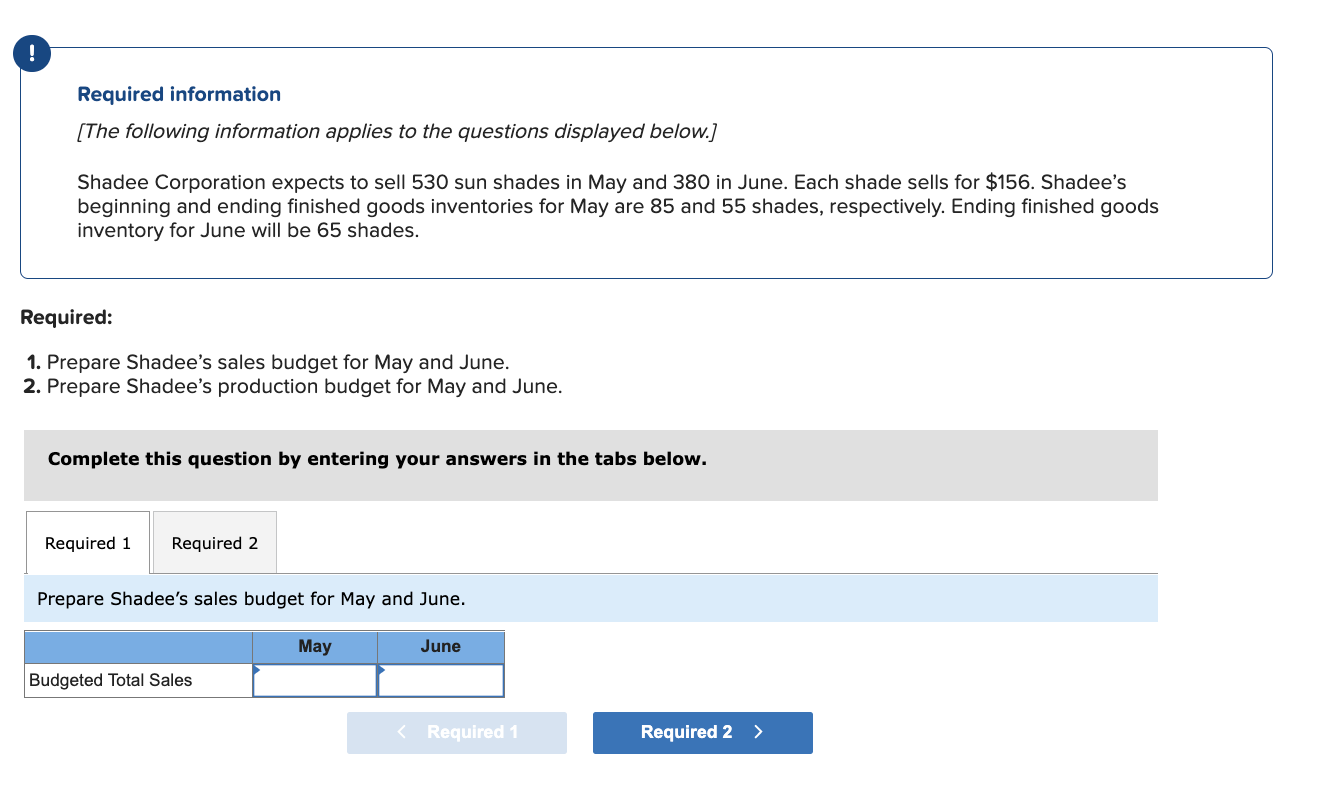The width and height of the screenshot is (1334, 796).
Task: Click the May input field for Budgeted Total Sales
Action: [315, 681]
